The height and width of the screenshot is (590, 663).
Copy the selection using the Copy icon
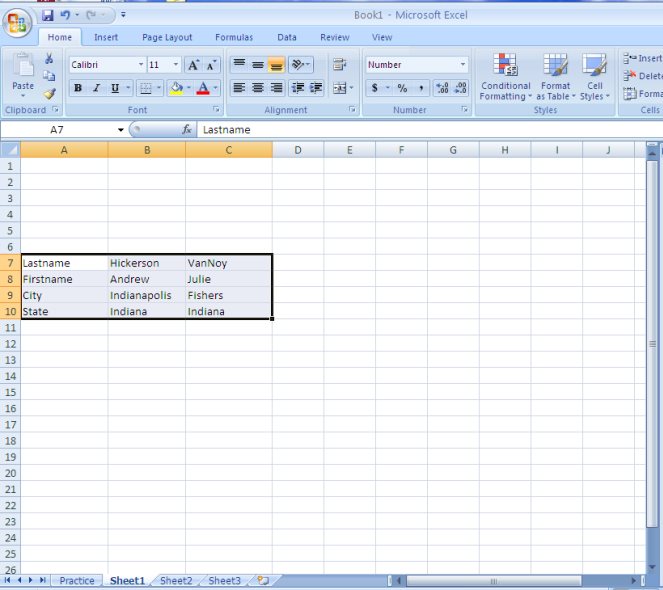(49, 76)
